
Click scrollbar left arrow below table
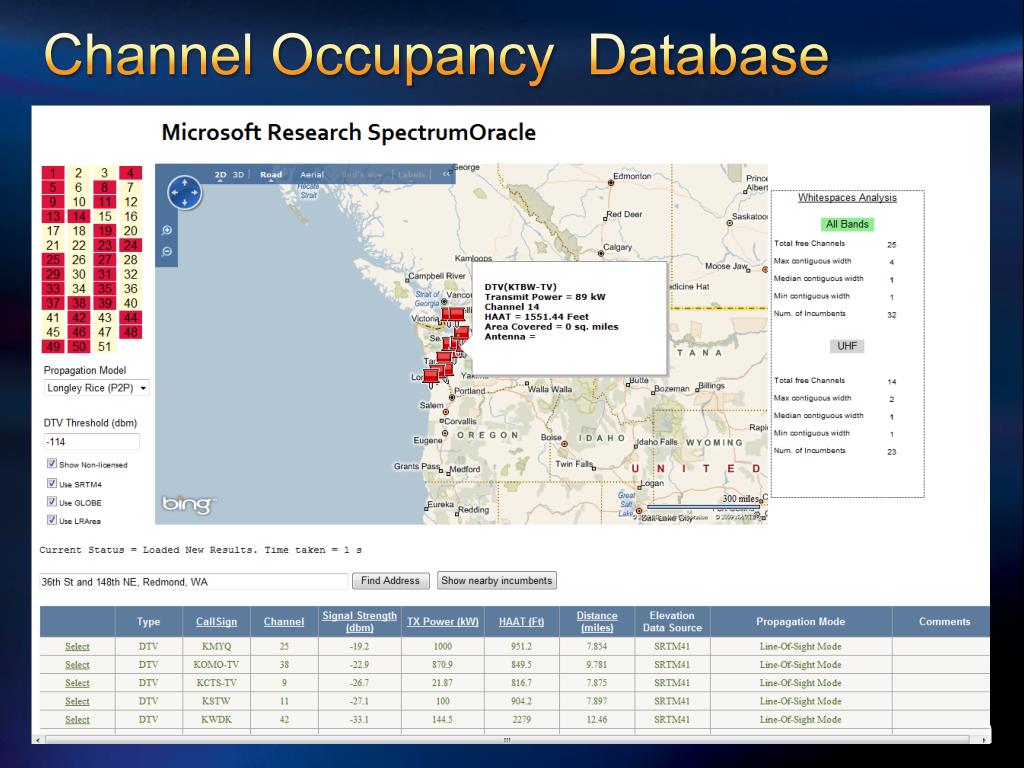[38, 740]
